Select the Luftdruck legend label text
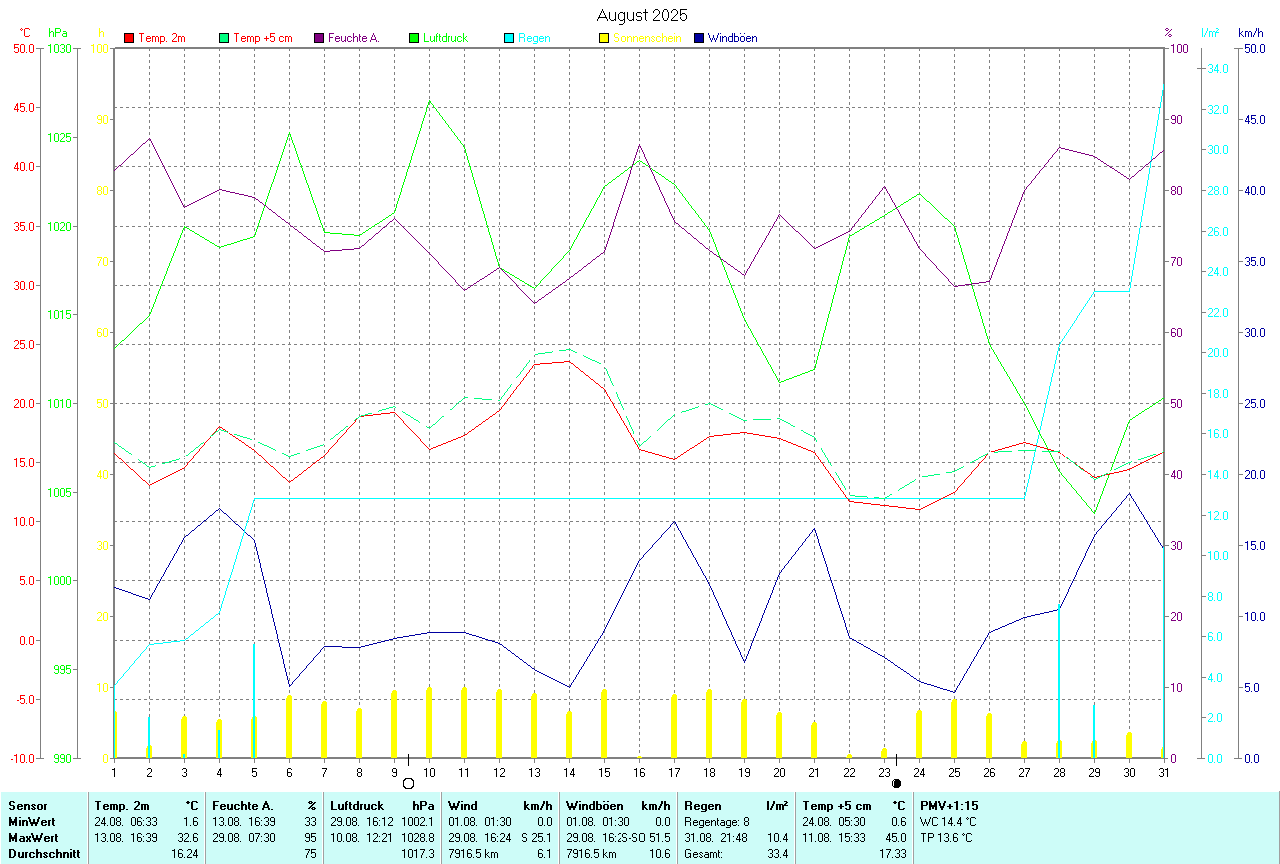Image resolution: width=1280 pixels, height=864 pixels. point(445,38)
